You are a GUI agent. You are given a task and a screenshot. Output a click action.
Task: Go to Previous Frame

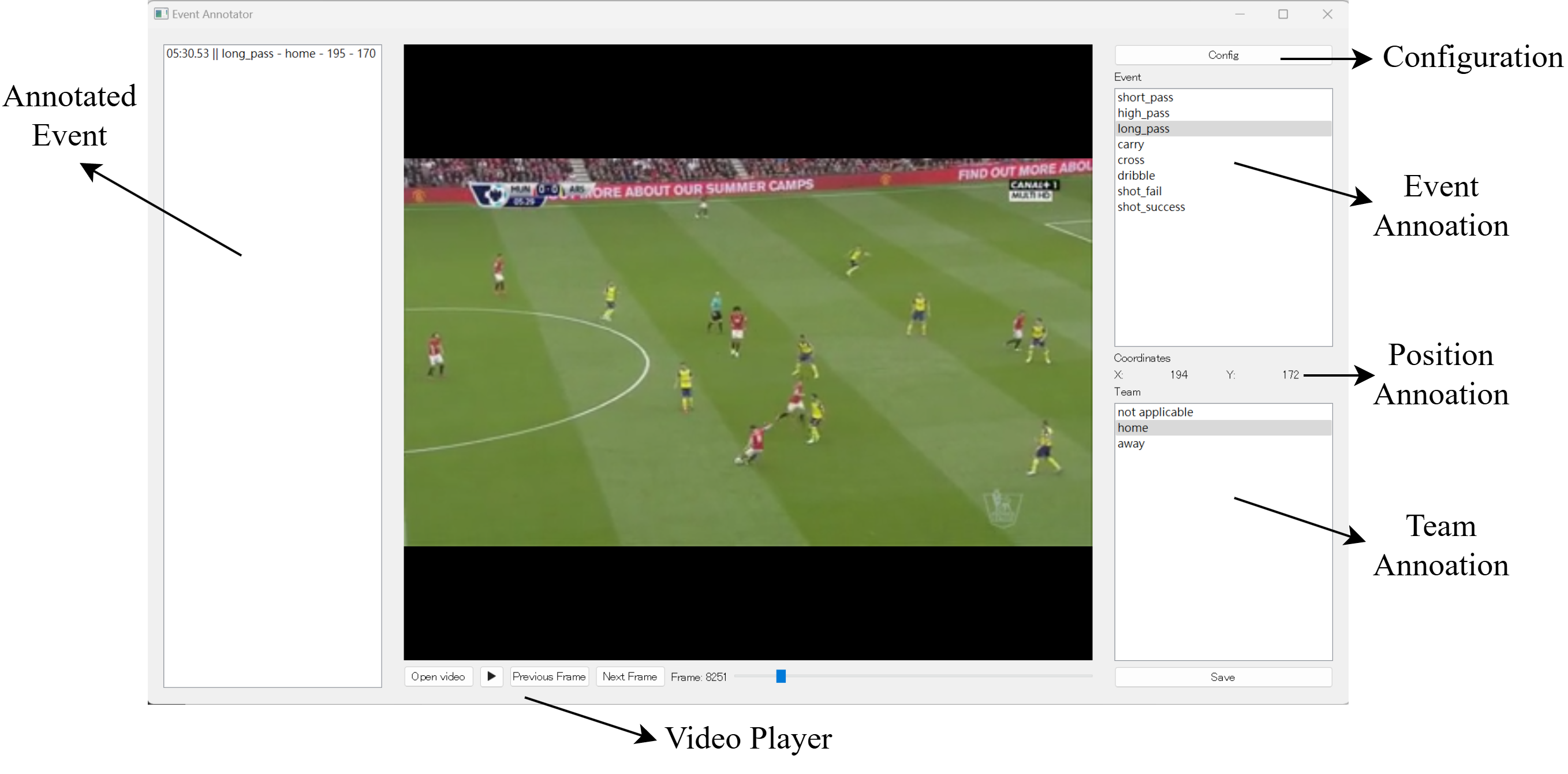pyautogui.click(x=548, y=676)
